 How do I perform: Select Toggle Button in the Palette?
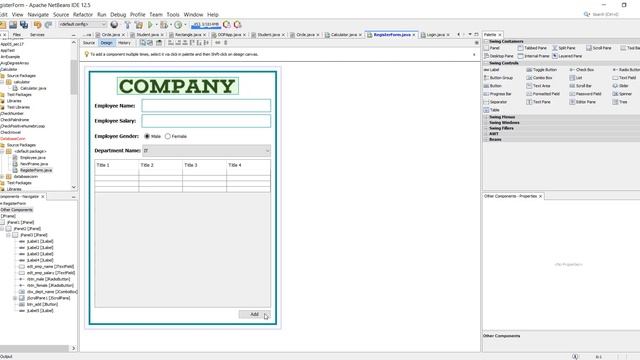pos(541,70)
